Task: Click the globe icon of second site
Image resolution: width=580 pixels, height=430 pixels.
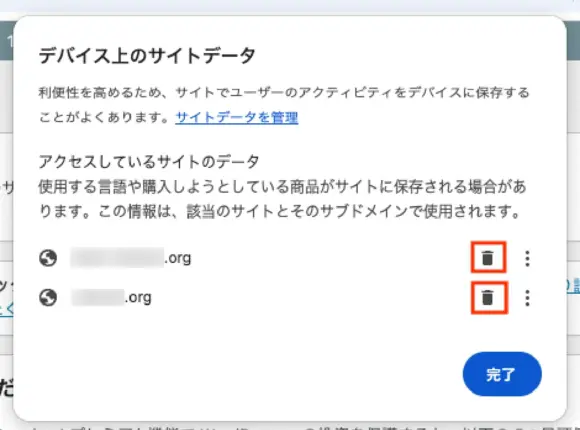Action: coord(48,298)
